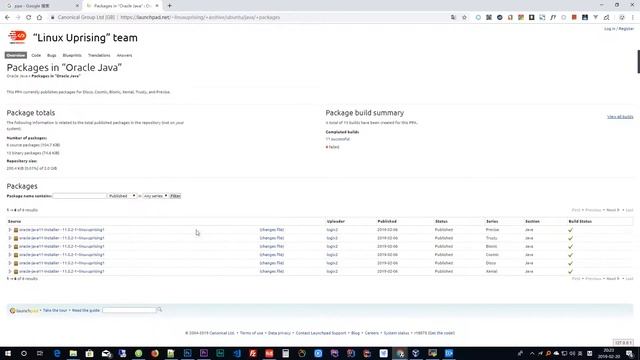This screenshot has width=640, height=360.
Task: Click the build status checkmark for Bionic
Action: point(570,247)
